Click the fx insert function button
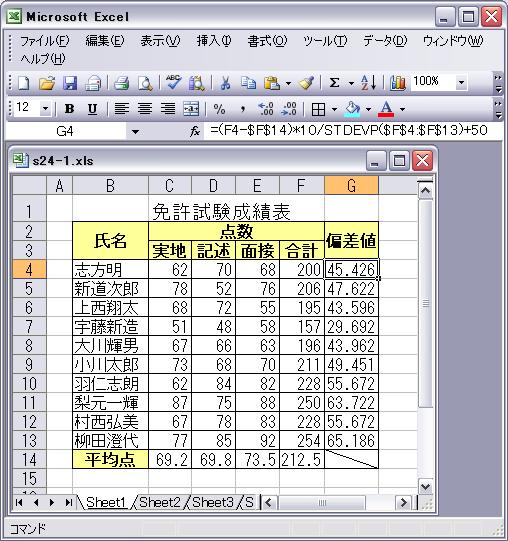This screenshot has width=508, height=541. (195, 131)
